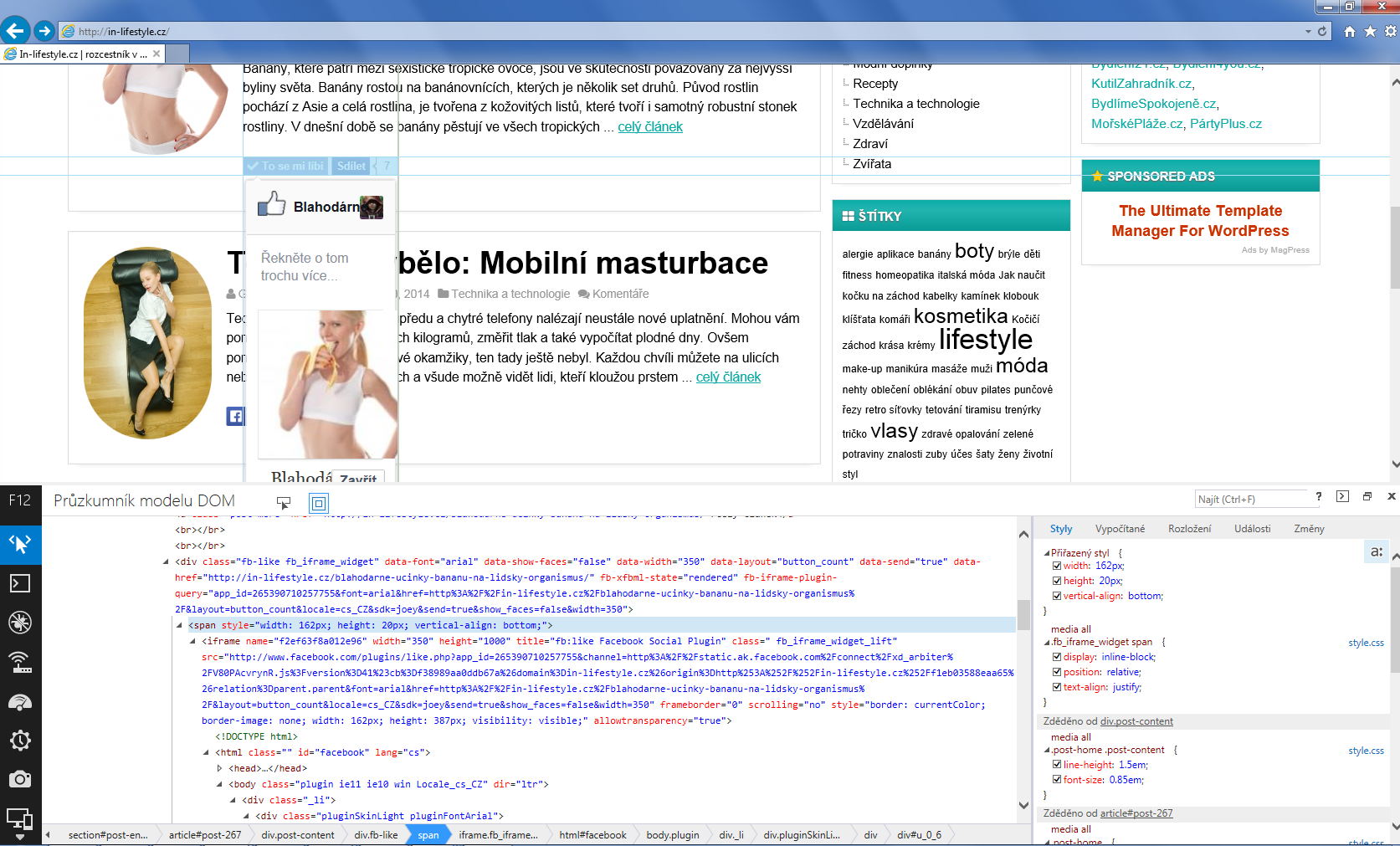Click Sdílet button in Facebook widget
This screenshot has height=846, width=1400.
tap(351, 166)
